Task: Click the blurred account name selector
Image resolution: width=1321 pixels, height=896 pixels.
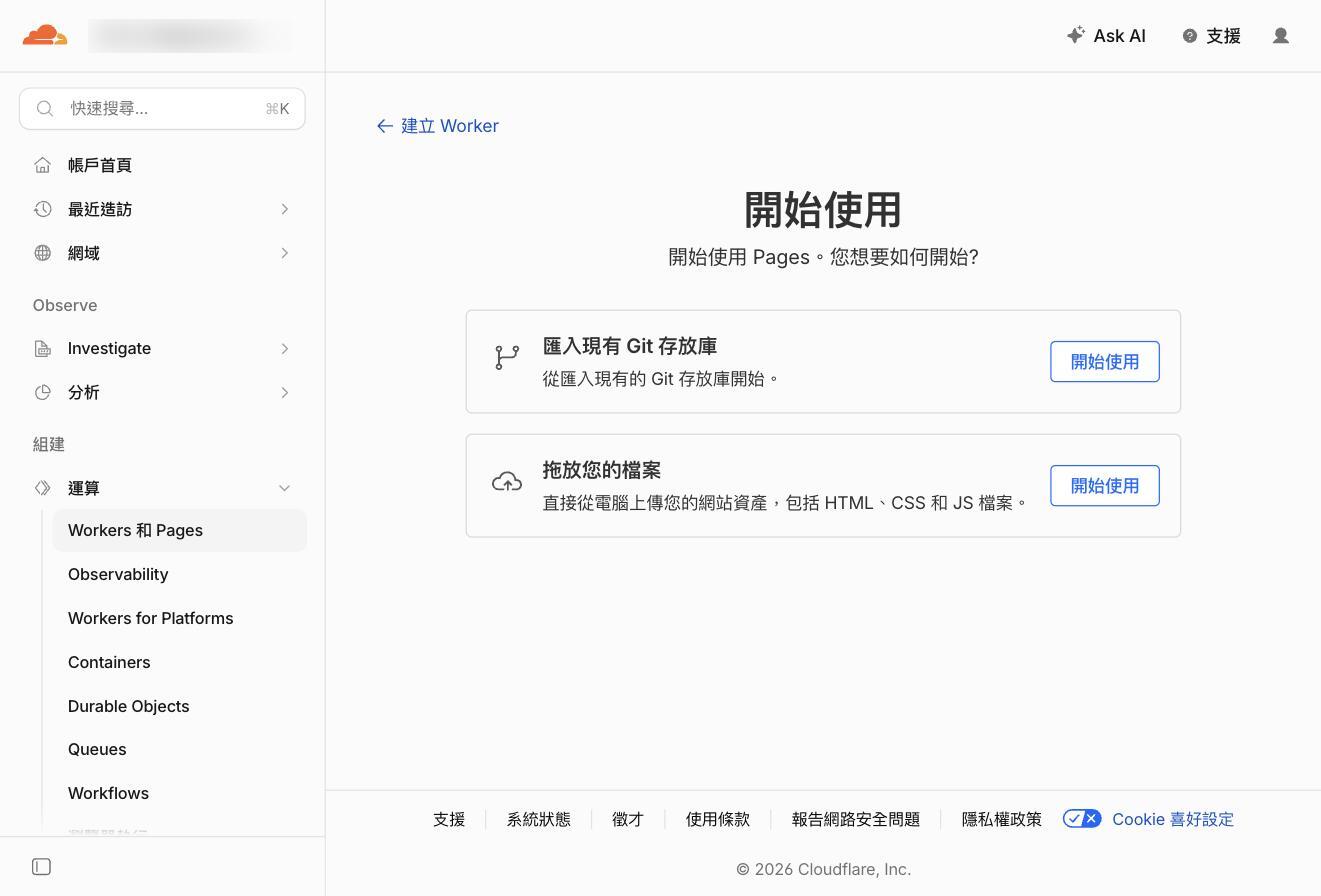Action: point(191,36)
